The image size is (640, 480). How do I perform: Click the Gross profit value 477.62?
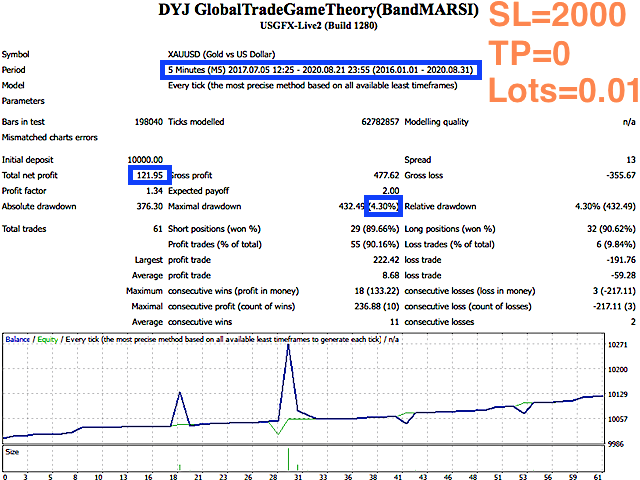pyautogui.click(x=386, y=175)
